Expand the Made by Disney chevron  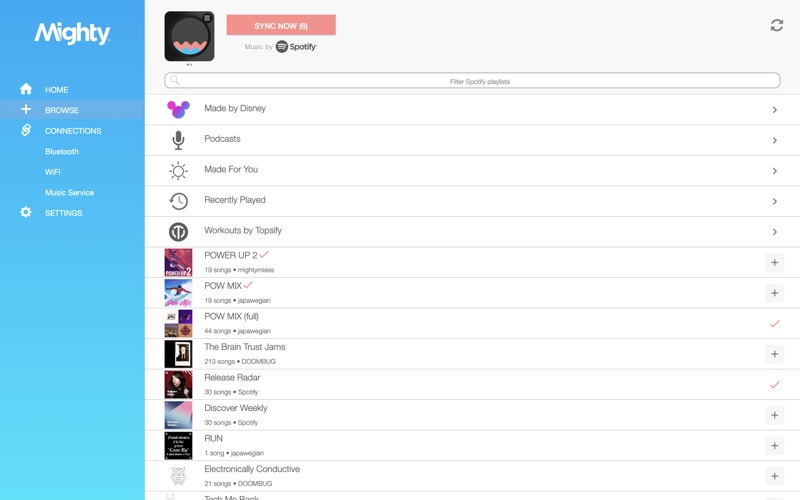click(x=774, y=110)
